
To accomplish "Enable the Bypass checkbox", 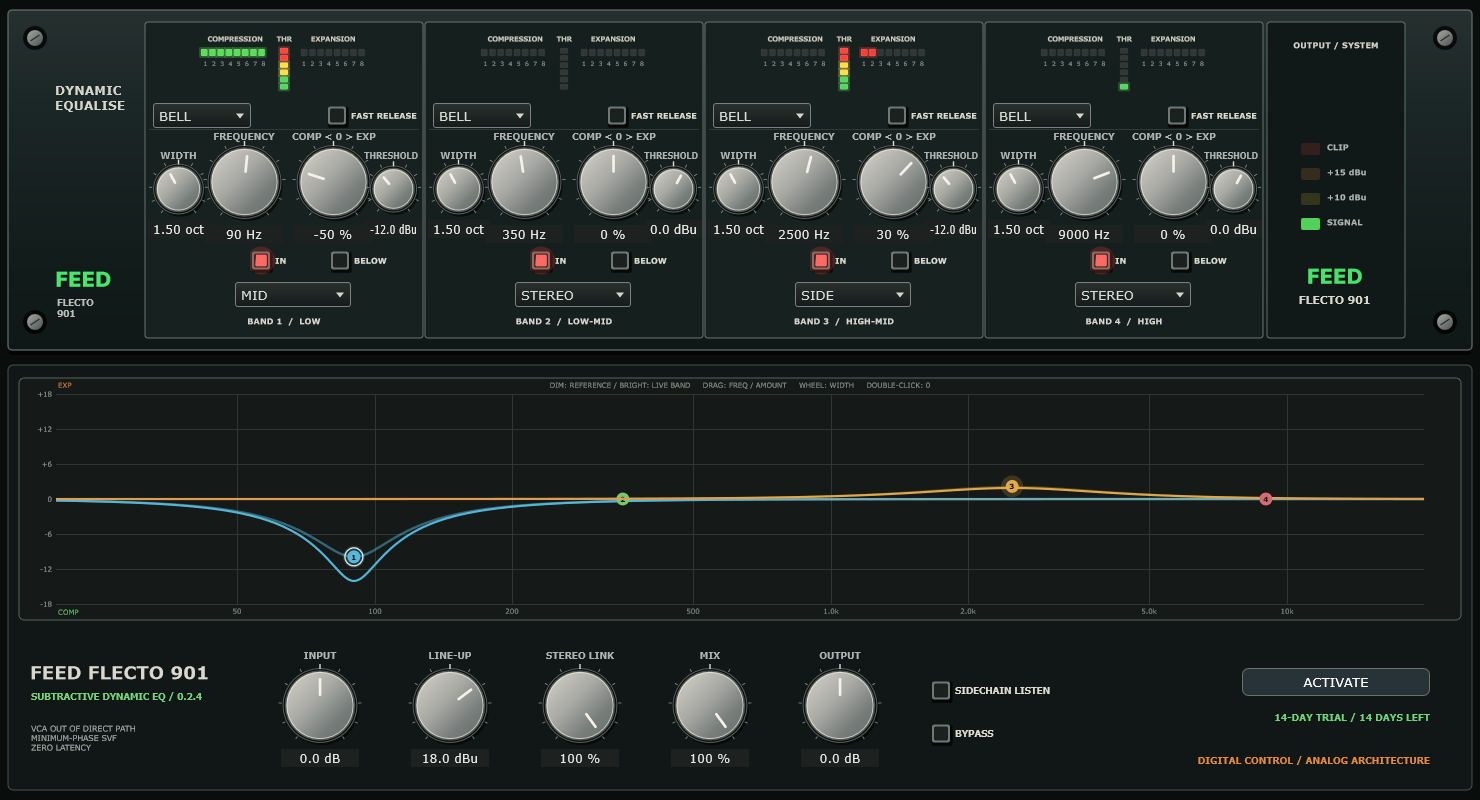I will click(x=941, y=733).
